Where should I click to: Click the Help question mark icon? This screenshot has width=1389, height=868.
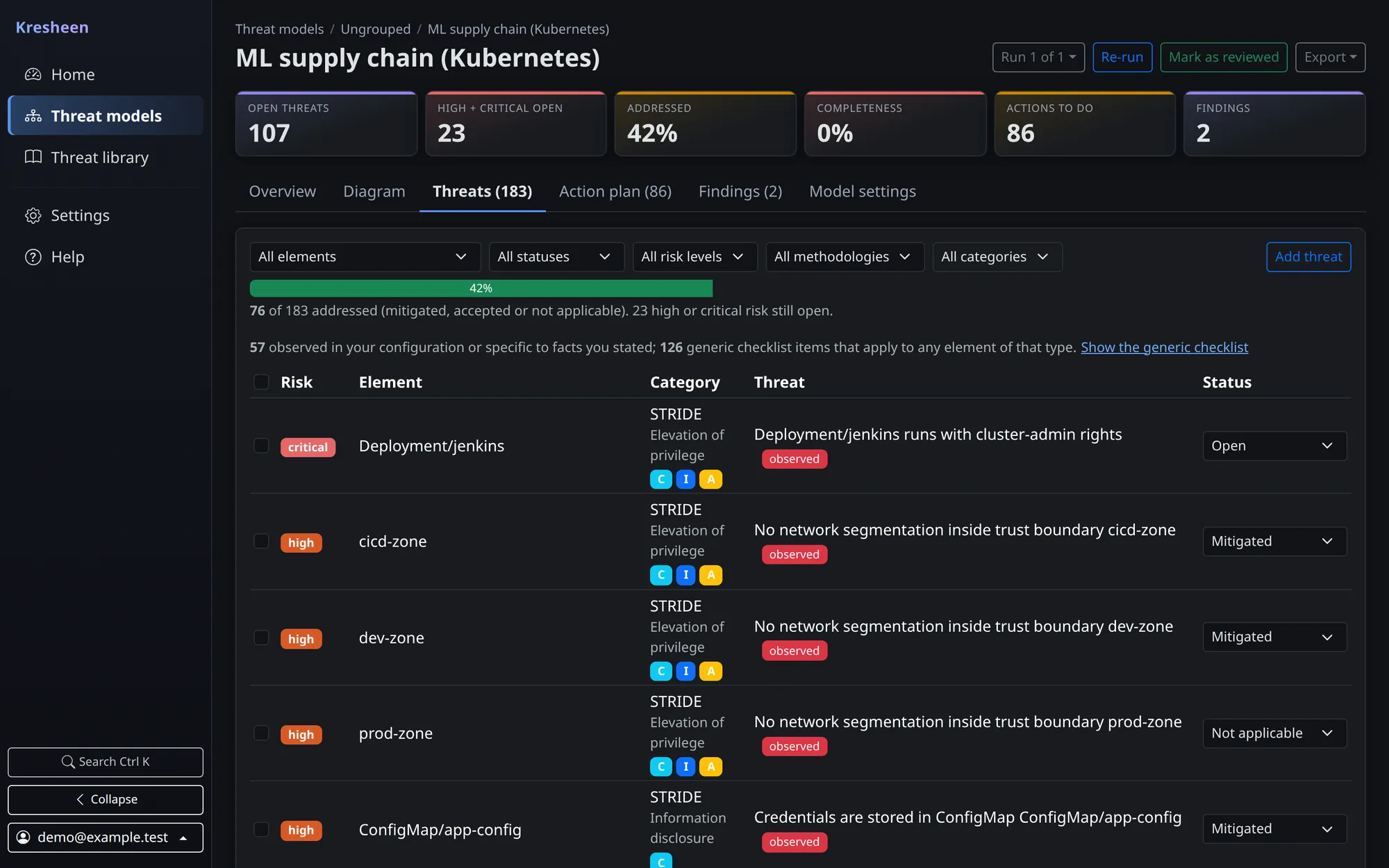(33, 257)
